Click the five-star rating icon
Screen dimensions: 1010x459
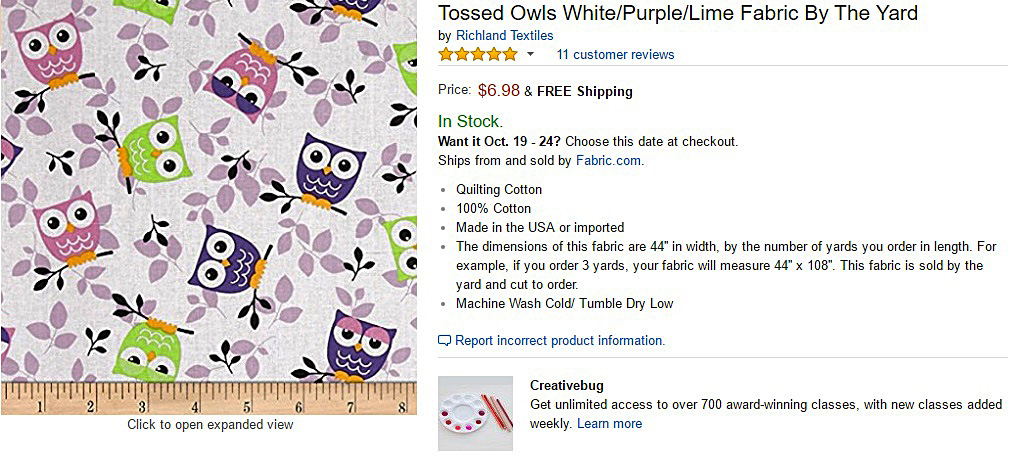pyautogui.click(x=478, y=54)
